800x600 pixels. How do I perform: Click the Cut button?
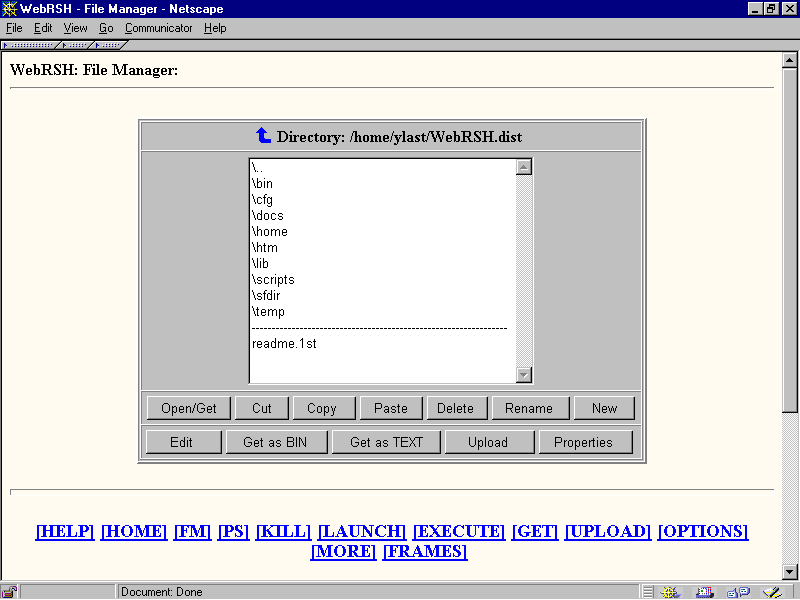click(262, 408)
